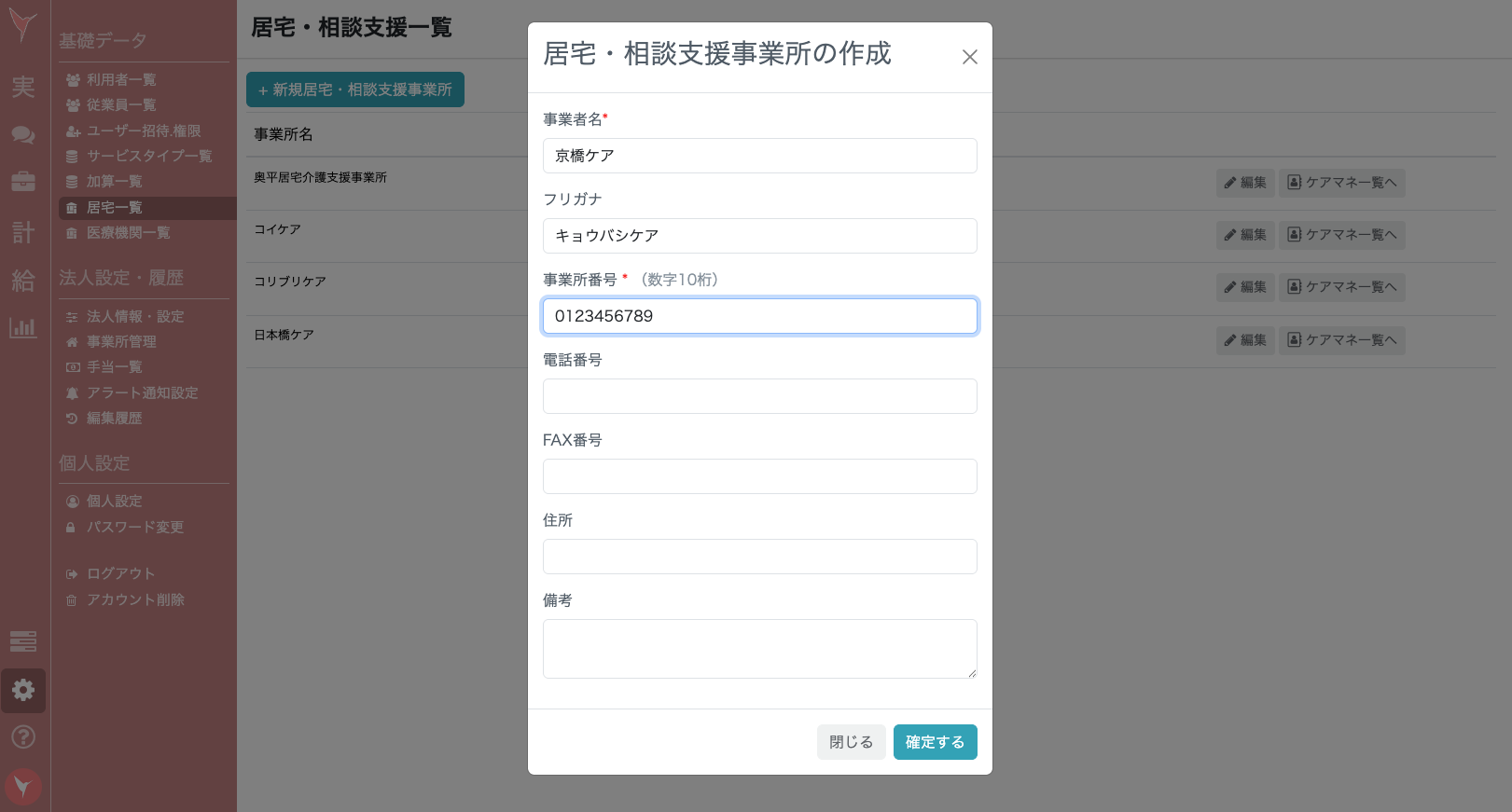This screenshot has width=1512, height=812.
Task: Open 利用者一覧 in the sidebar
Action: point(121,80)
